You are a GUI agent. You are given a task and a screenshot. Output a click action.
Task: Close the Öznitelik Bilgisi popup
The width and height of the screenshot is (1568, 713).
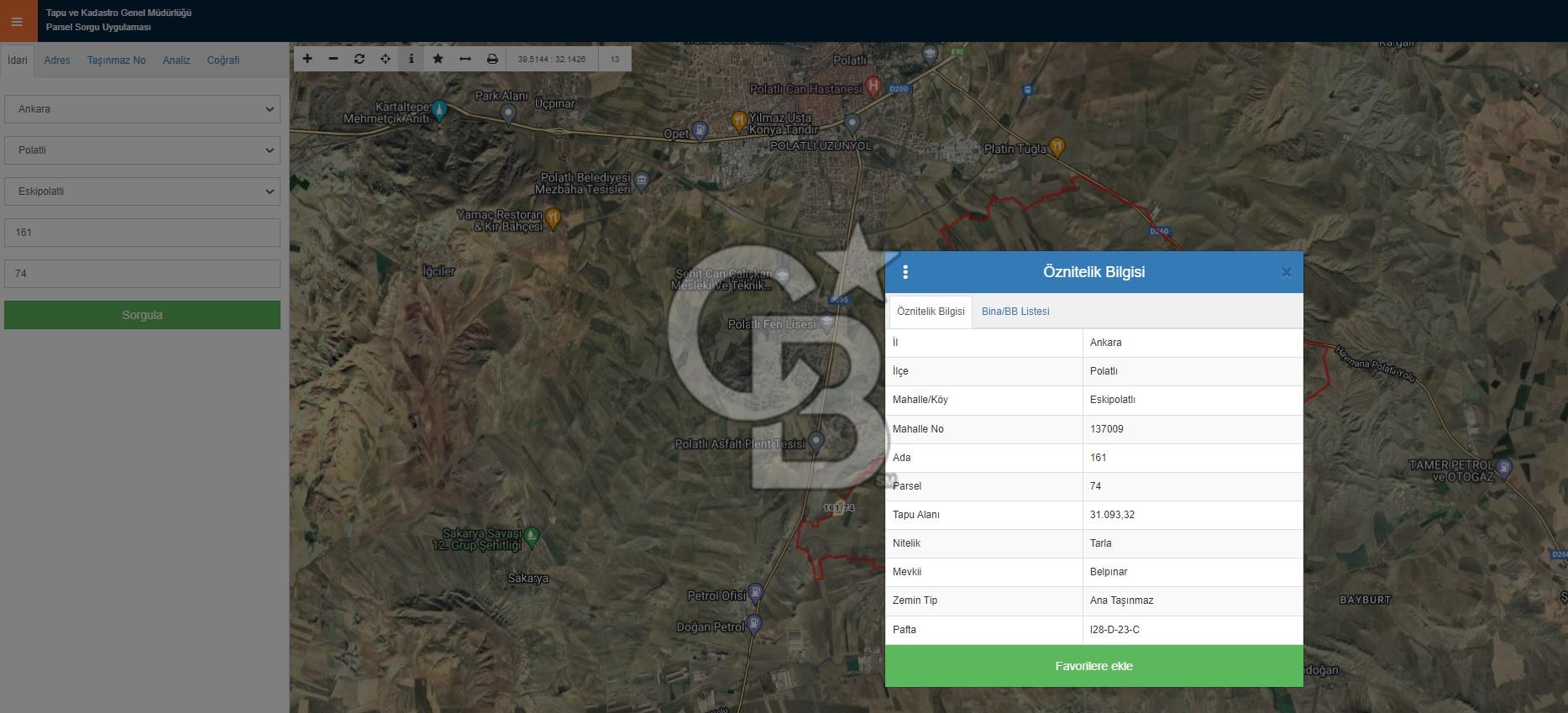pyautogui.click(x=1286, y=273)
